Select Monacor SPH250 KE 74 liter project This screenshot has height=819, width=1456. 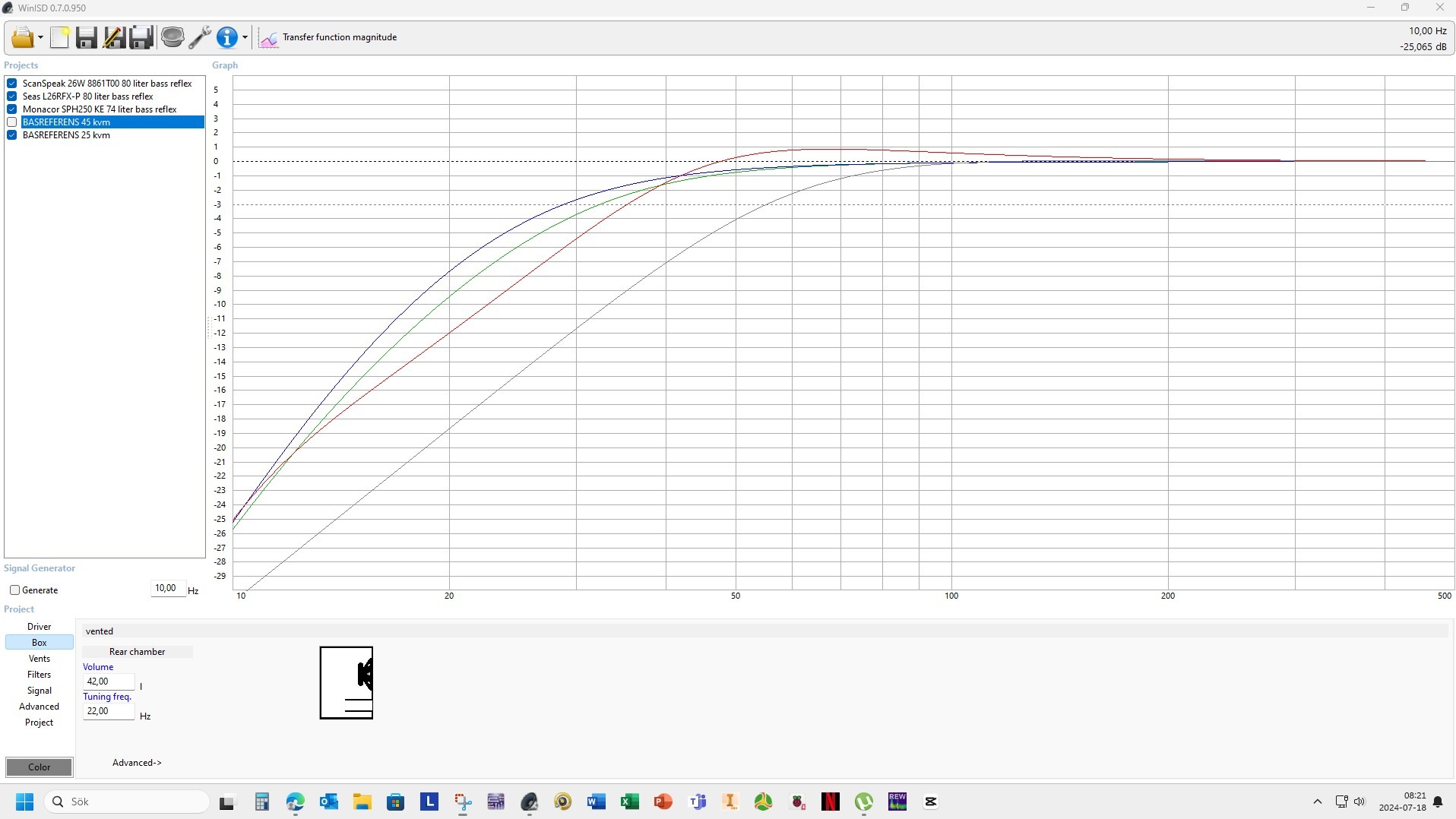100,109
